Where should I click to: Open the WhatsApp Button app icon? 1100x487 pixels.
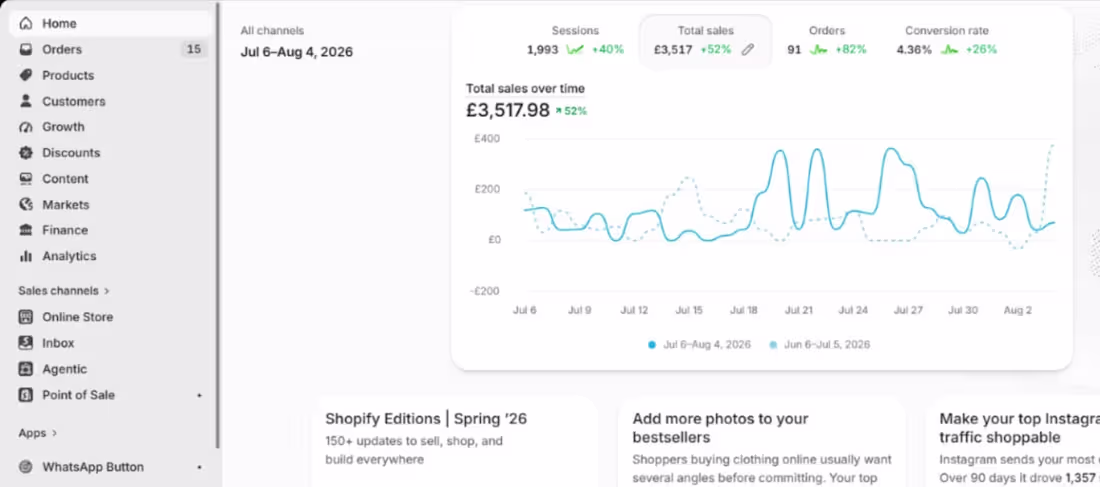(x=26, y=467)
